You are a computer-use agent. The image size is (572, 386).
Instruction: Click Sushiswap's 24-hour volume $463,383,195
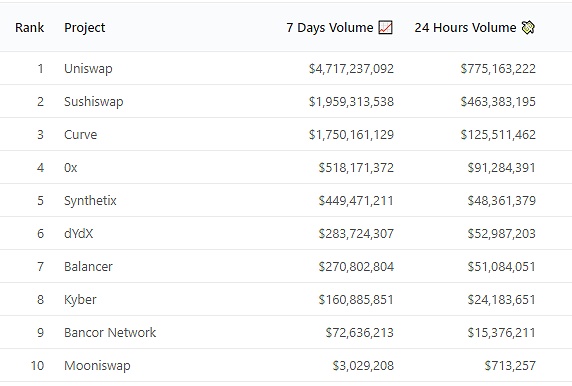click(x=498, y=101)
